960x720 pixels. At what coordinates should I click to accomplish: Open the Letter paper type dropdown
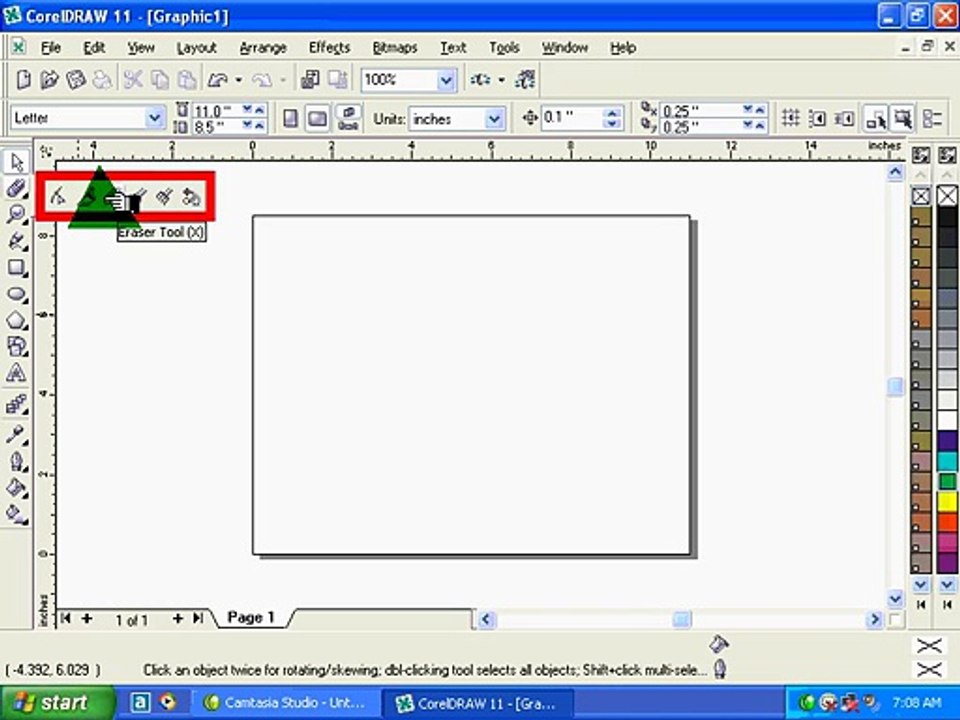pyautogui.click(x=155, y=118)
